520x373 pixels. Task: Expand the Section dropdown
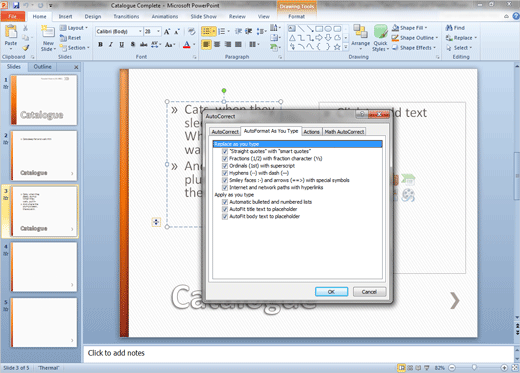75,48
